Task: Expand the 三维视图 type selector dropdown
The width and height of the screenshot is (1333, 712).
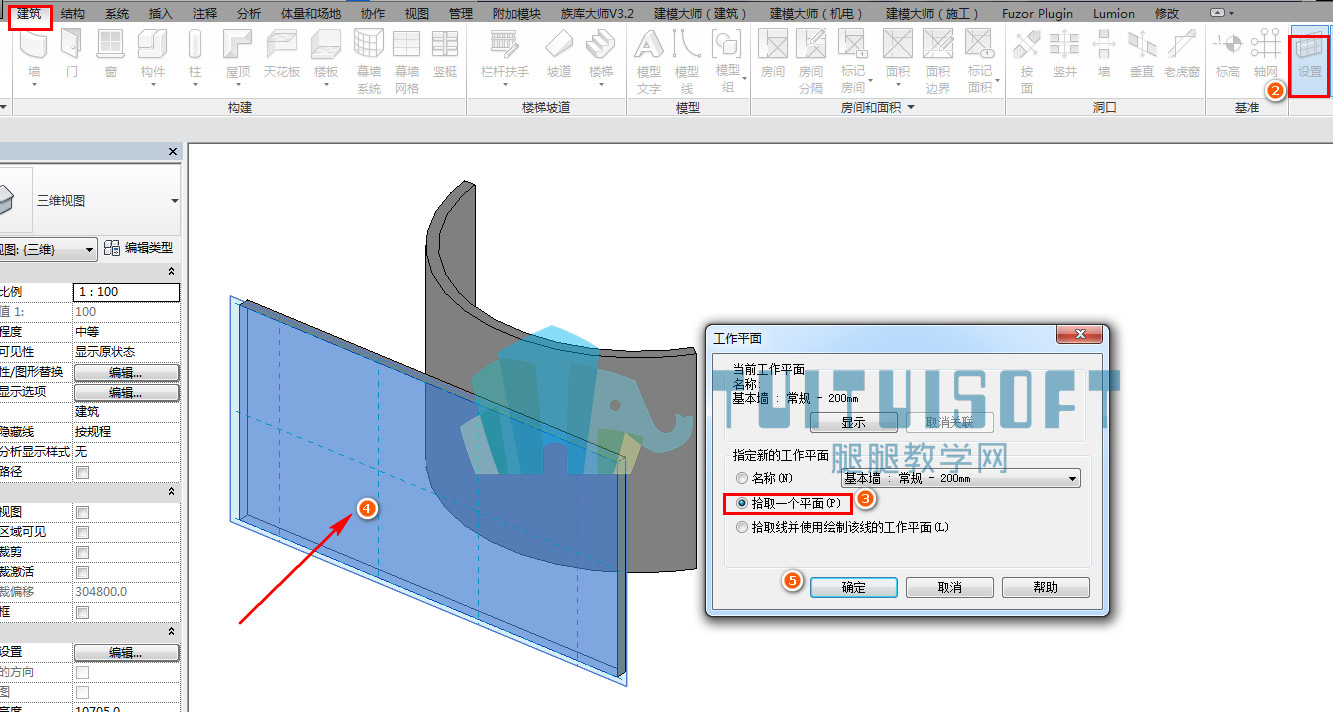Action: coord(175,200)
